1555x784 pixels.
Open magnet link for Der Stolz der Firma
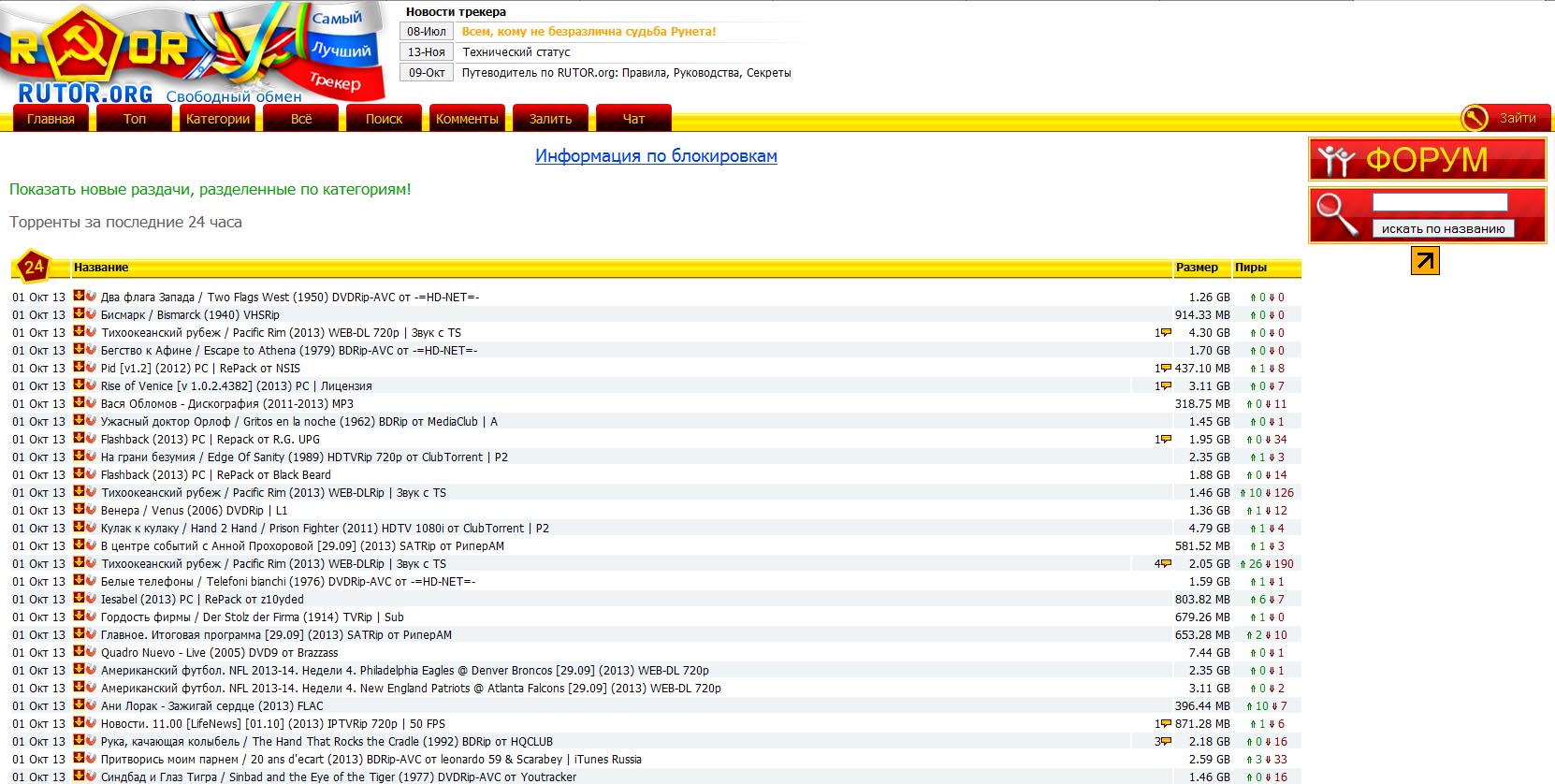[x=91, y=616]
